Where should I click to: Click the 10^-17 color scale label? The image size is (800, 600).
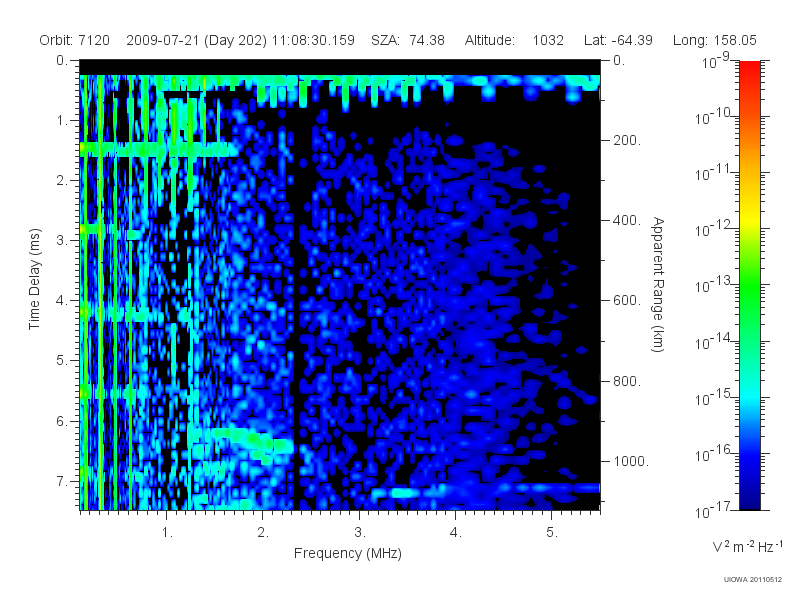(713, 510)
